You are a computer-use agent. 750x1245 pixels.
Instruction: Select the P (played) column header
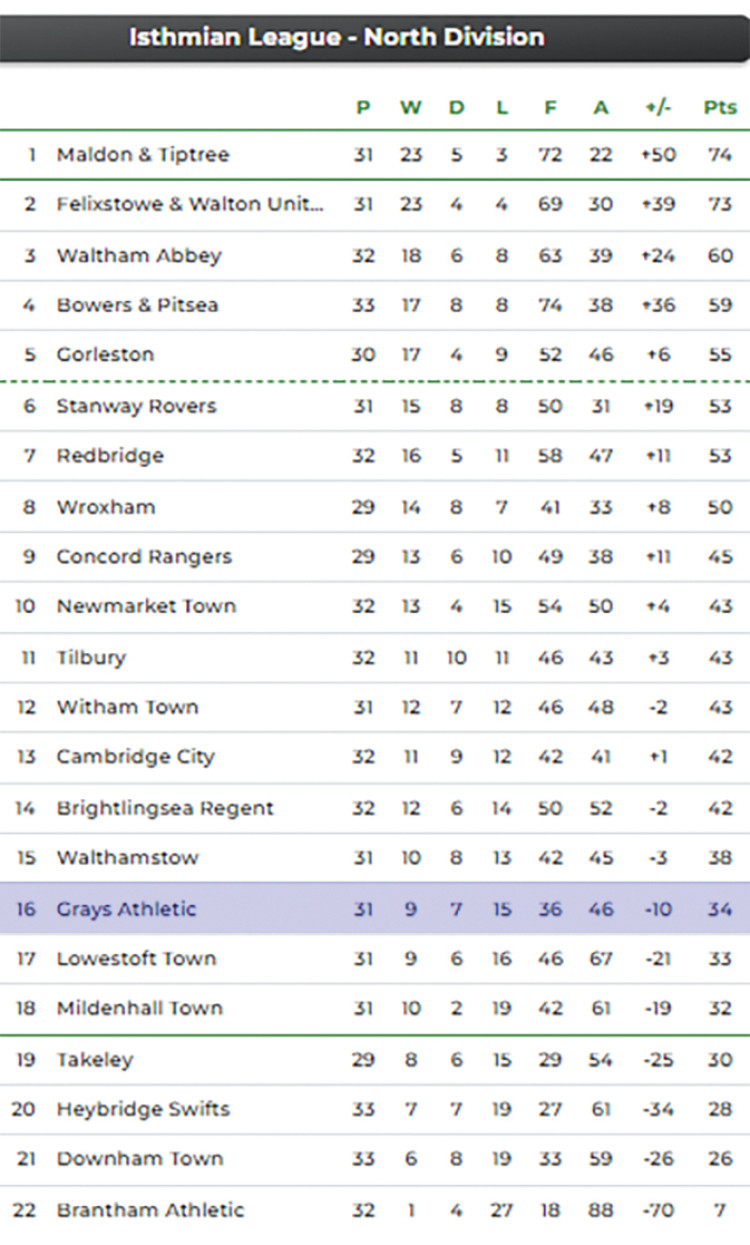click(363, 108)
